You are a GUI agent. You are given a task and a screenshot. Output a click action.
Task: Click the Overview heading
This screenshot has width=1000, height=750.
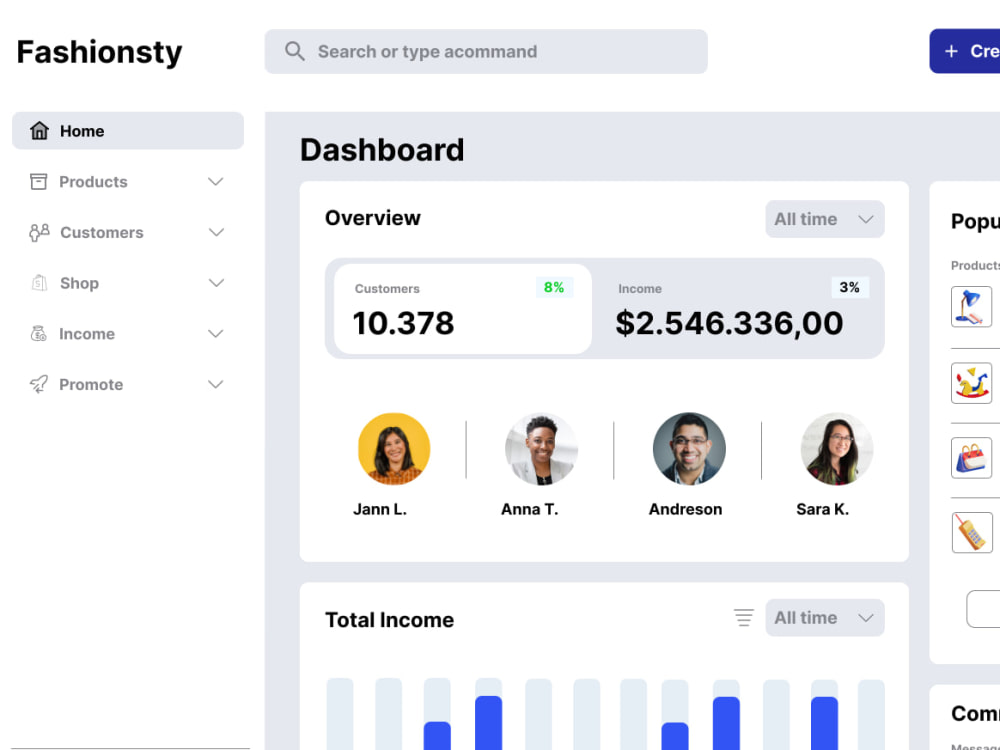[x=372, y=217]
